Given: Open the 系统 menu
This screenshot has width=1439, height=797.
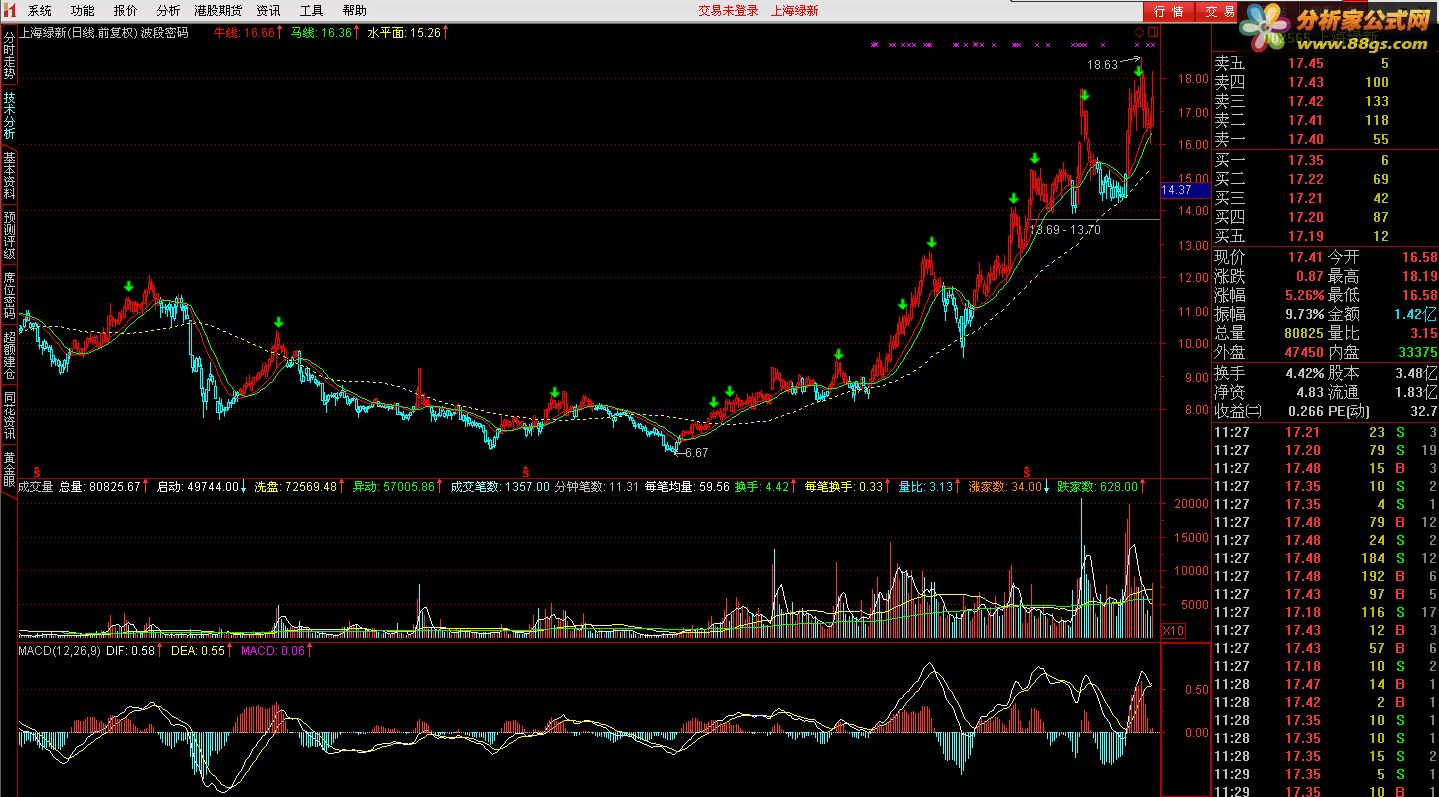Looking at the screenshot, I should (x=40, y=11).
